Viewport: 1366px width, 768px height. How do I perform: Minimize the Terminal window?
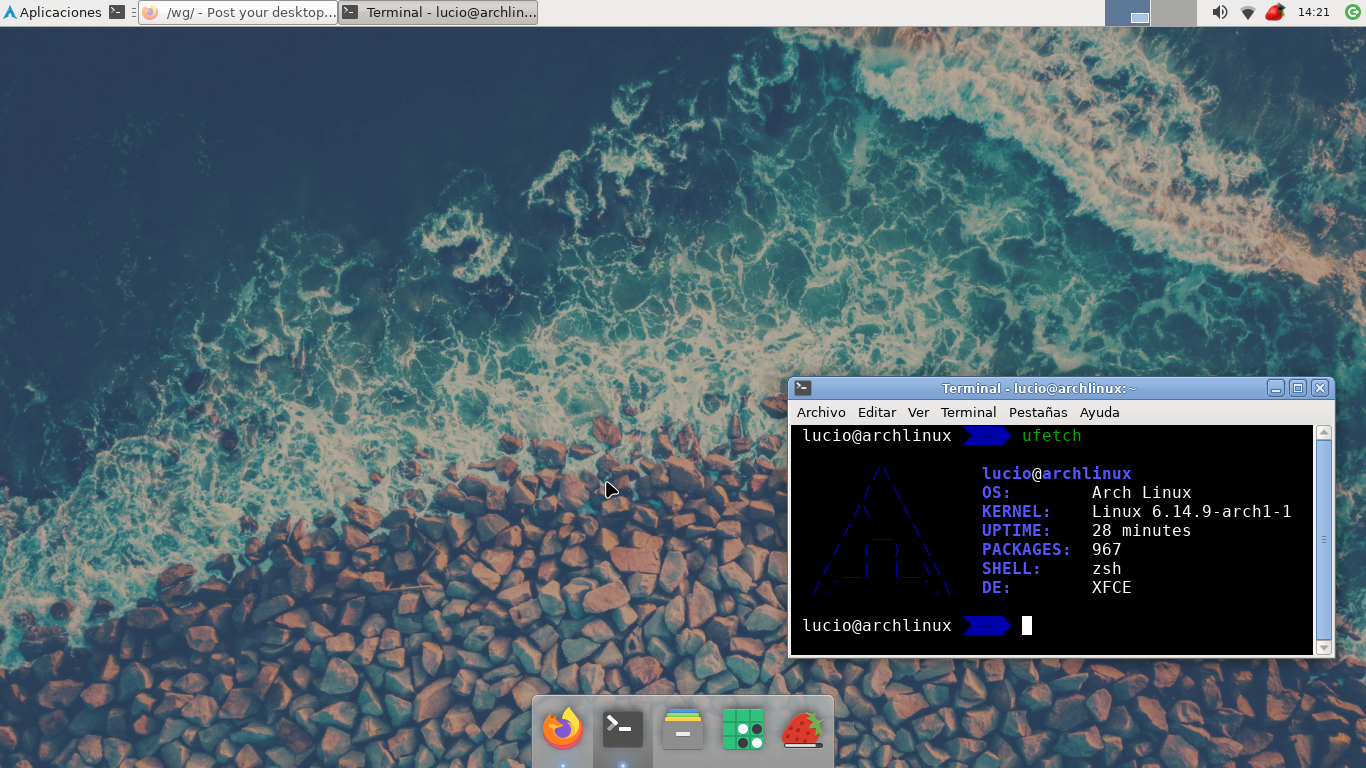(1275, 388)
